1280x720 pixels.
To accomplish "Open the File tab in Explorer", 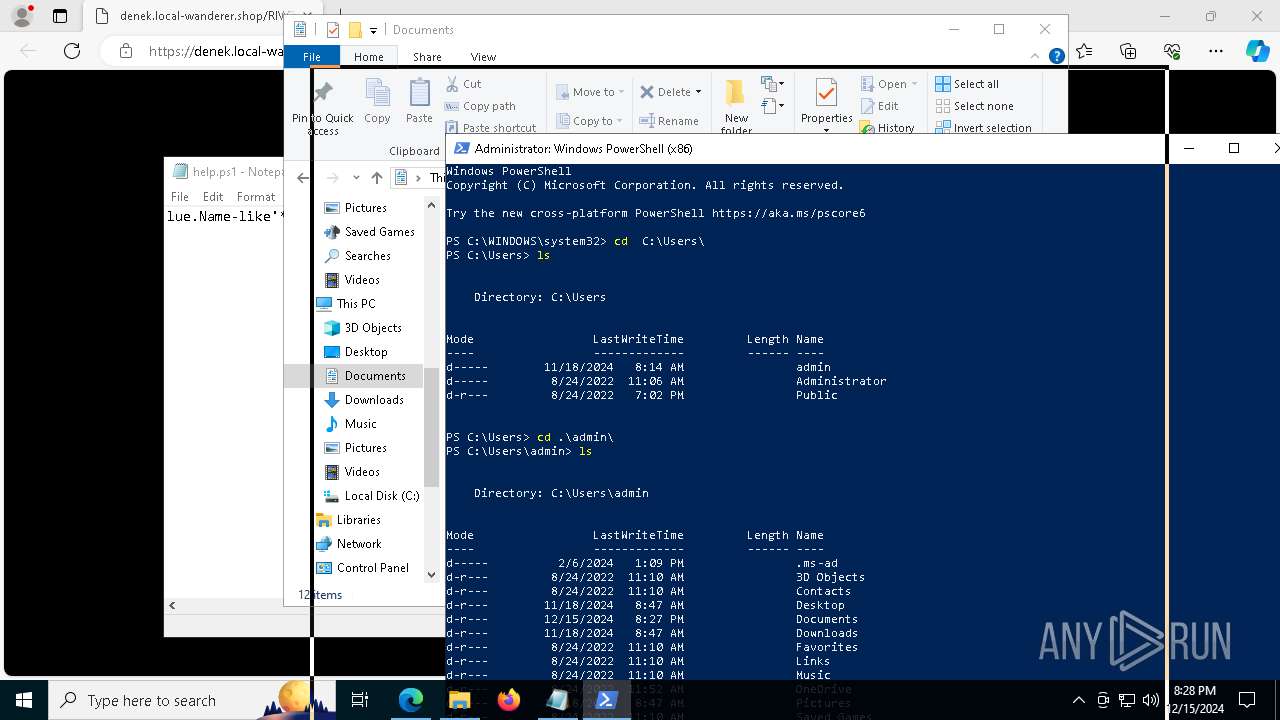I will click(312, 57).
